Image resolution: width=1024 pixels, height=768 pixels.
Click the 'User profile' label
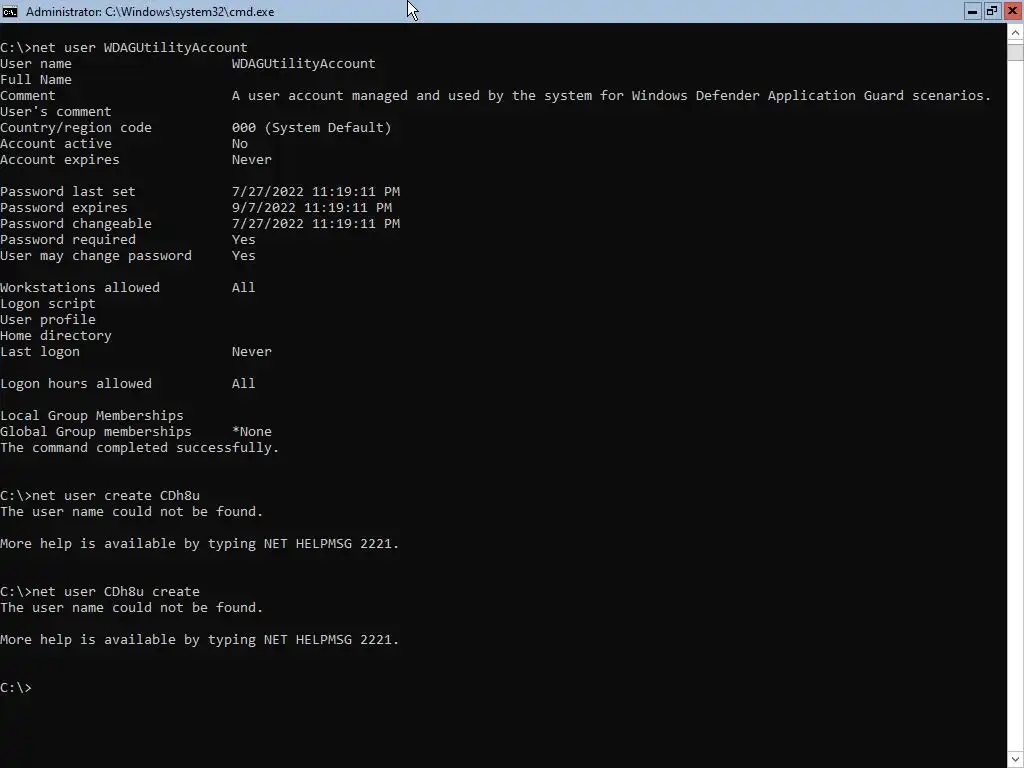click(x=48, y=319)
